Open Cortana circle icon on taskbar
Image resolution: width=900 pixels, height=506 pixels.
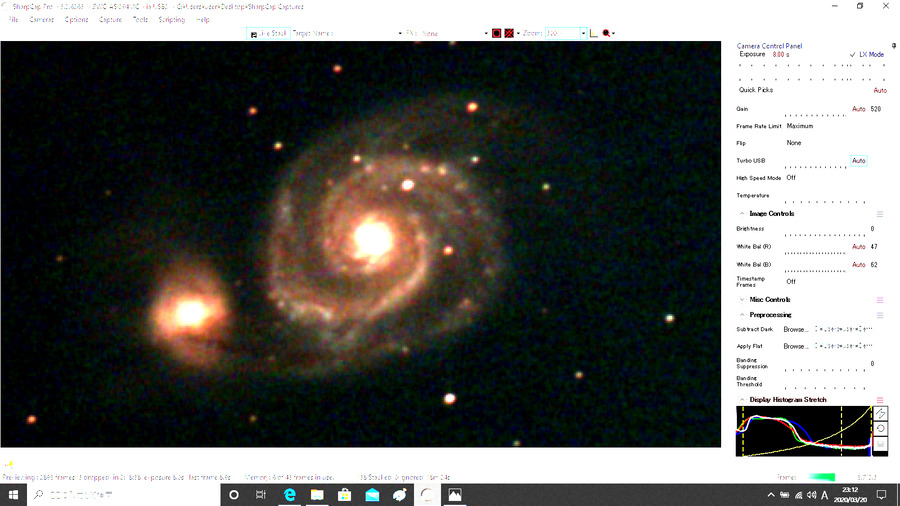click(234, 495)
